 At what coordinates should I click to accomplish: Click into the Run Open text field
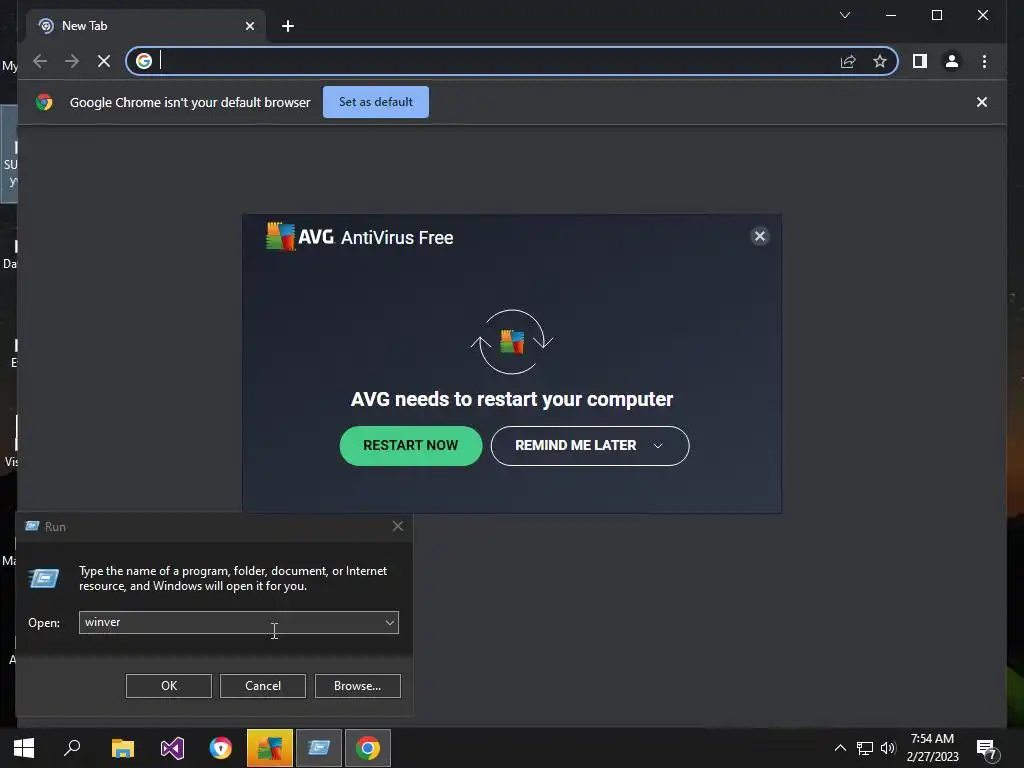[x=231, y=622]
